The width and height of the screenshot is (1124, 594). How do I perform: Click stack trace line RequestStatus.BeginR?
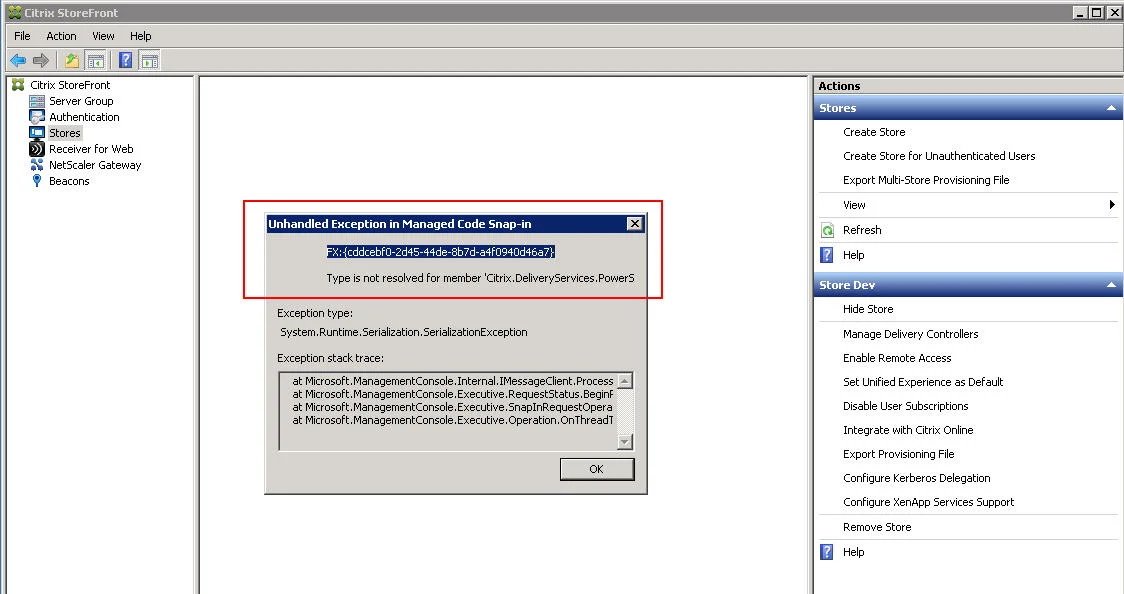pyautogui.click(x=453, y=394)
